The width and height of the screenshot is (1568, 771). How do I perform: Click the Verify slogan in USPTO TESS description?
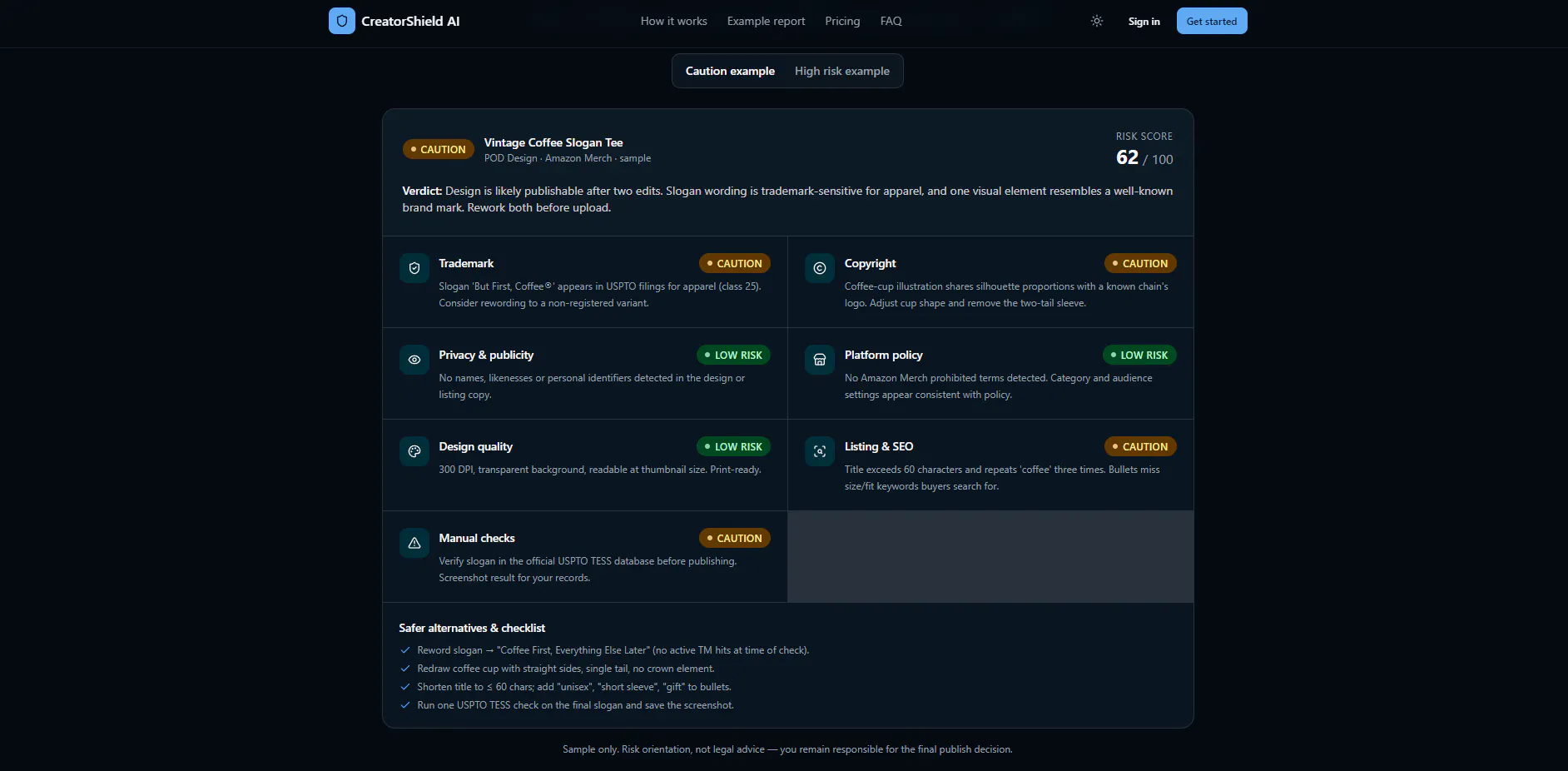tap(588, 570)
